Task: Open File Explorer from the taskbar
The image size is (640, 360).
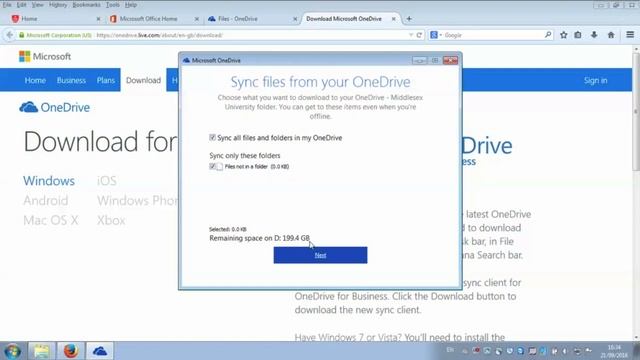Action: [42, 351]
